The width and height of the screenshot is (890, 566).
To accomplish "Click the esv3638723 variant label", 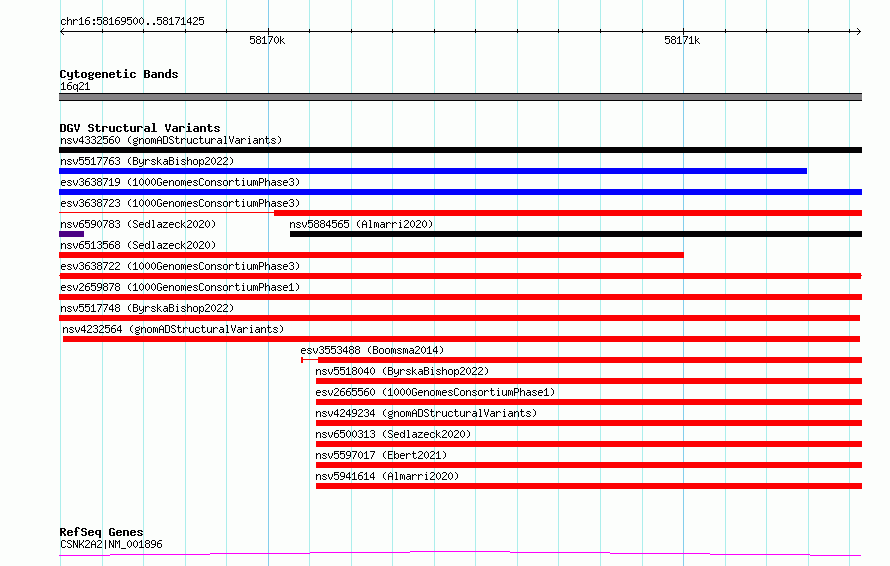I will coord(180,203).
